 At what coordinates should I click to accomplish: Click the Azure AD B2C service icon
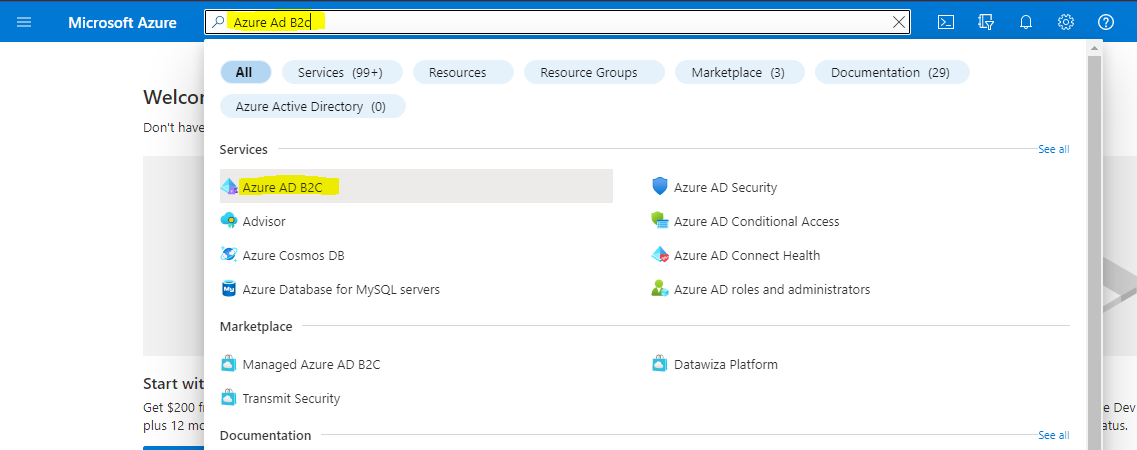coord(229,187)
